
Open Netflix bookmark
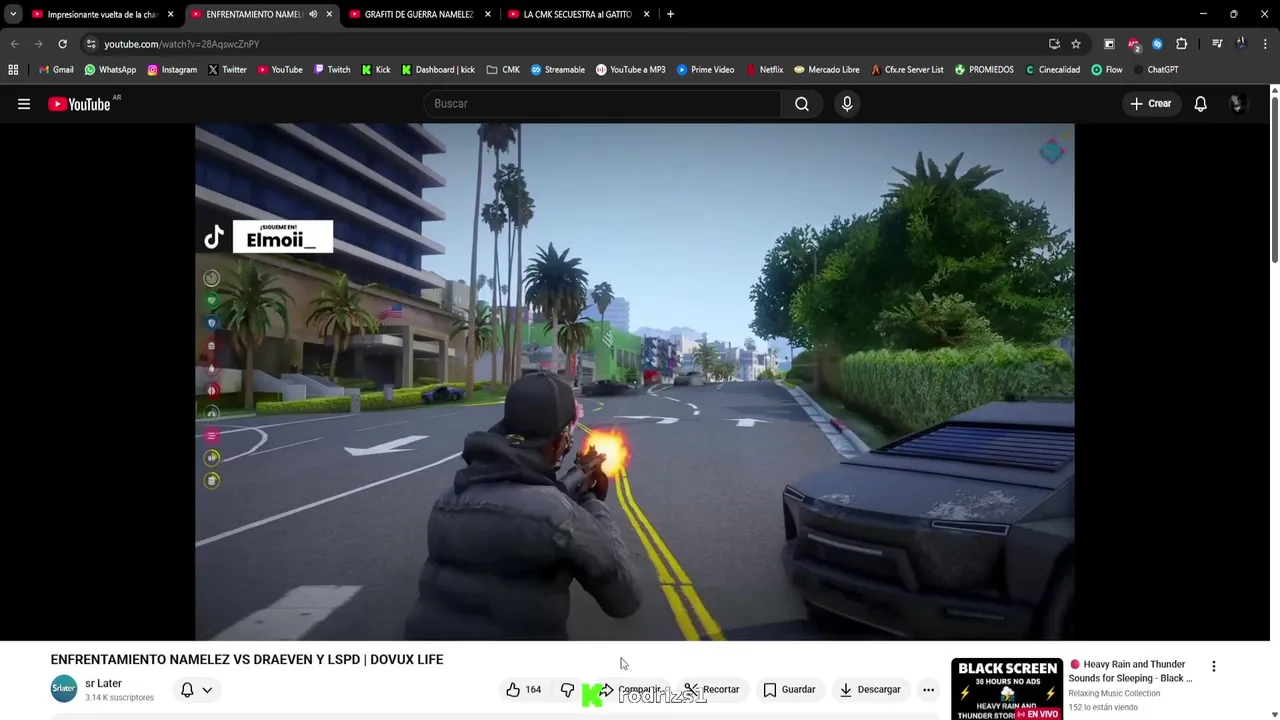click(764, 70)
